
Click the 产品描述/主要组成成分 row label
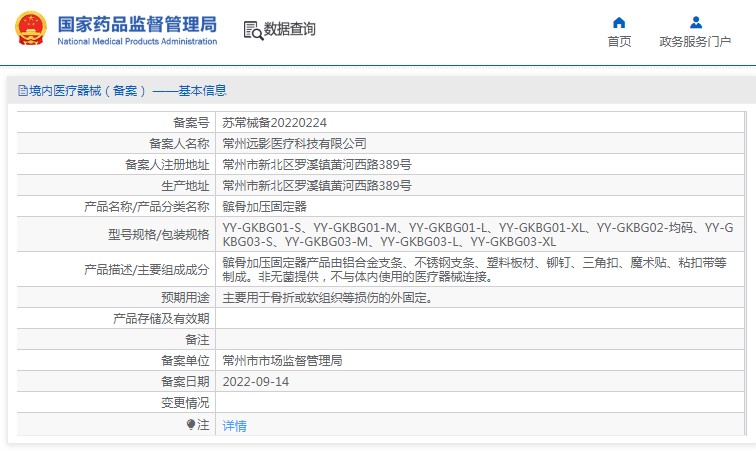(147, 270)
